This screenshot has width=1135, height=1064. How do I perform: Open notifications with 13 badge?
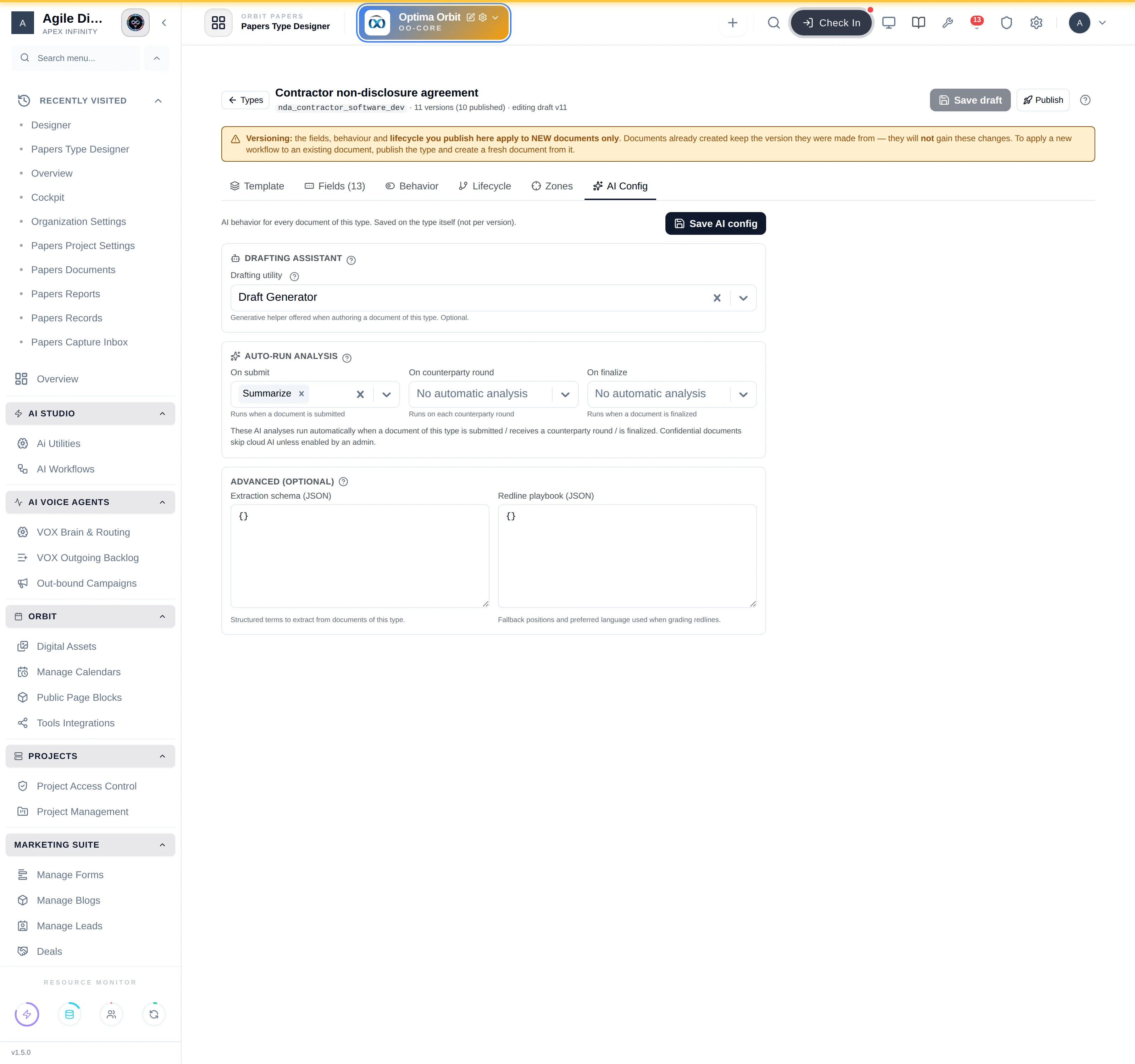[977, 22]
